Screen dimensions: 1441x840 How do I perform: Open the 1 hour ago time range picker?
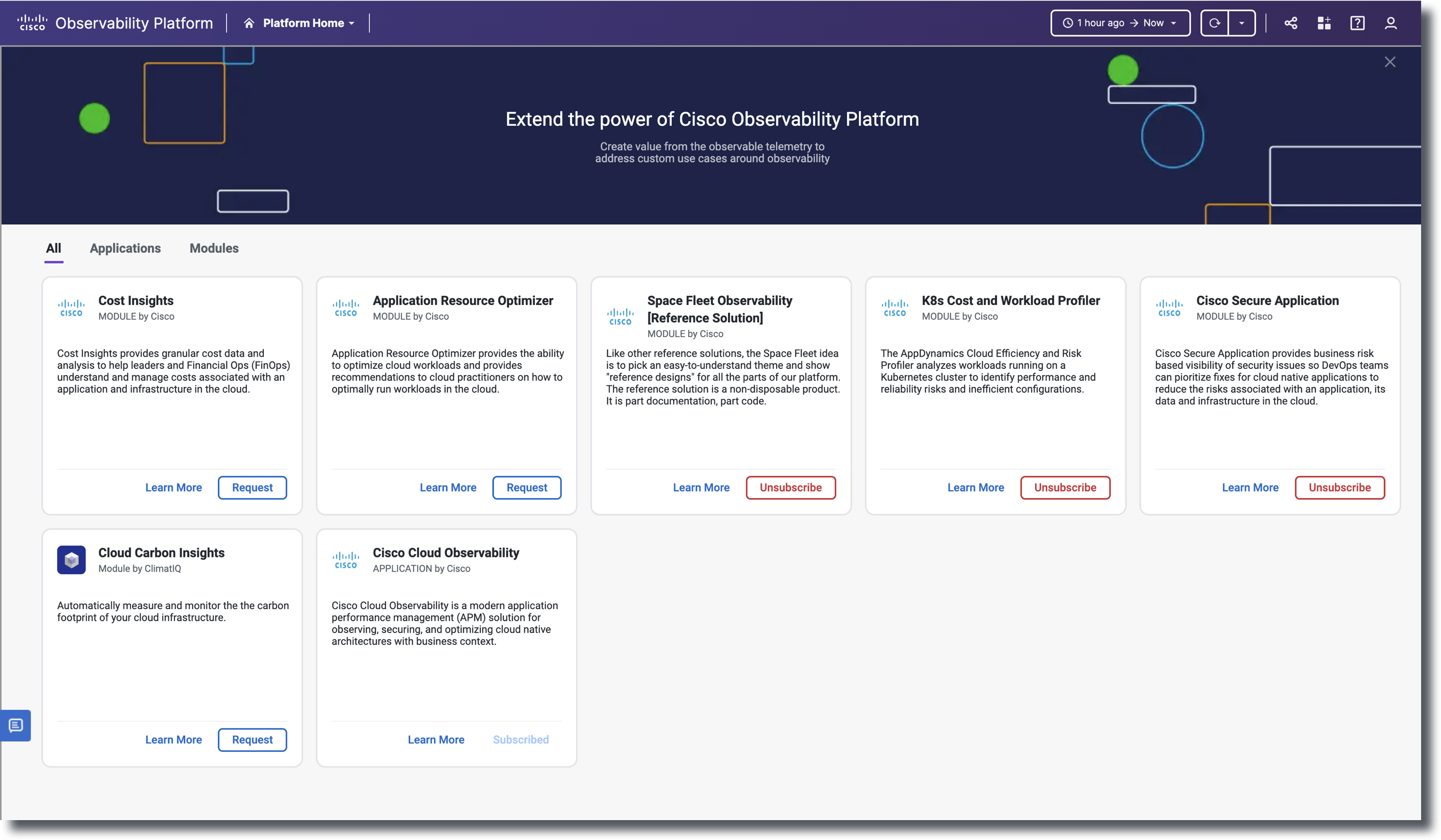pyautogui.click(x=1120, y=23)
